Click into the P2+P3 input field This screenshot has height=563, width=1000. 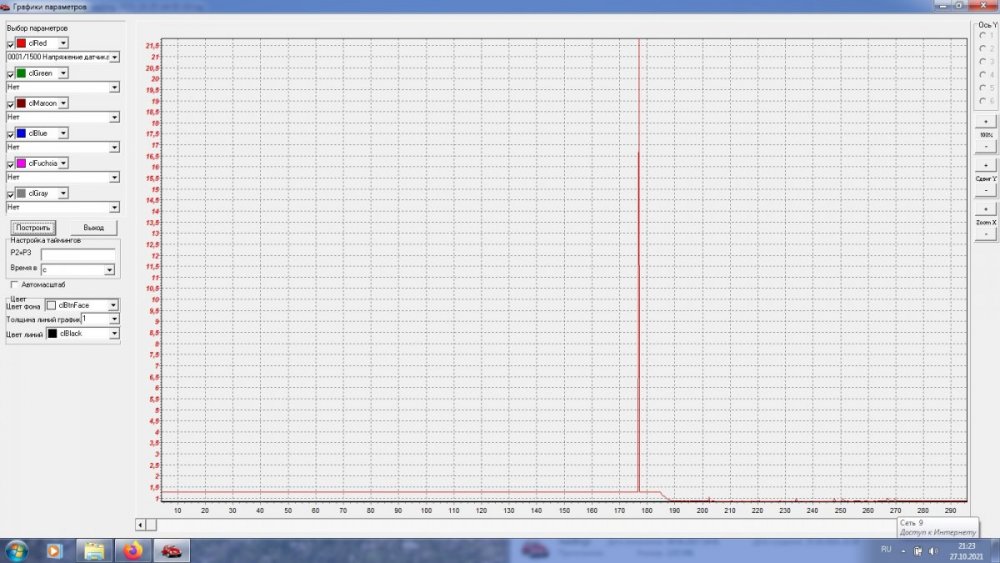[x=78, y=253]
